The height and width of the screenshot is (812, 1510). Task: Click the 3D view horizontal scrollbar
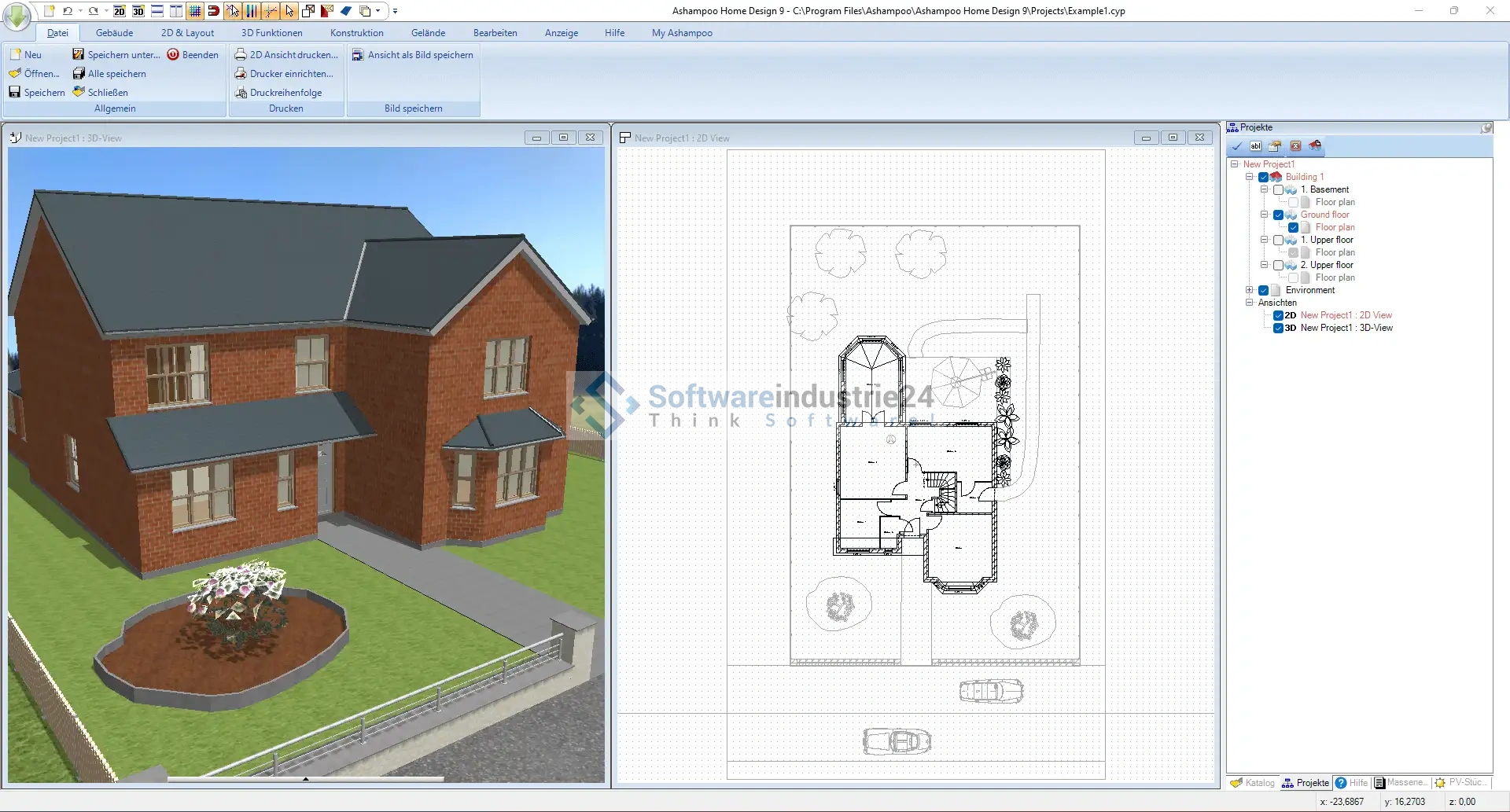[x=306, y=779]
